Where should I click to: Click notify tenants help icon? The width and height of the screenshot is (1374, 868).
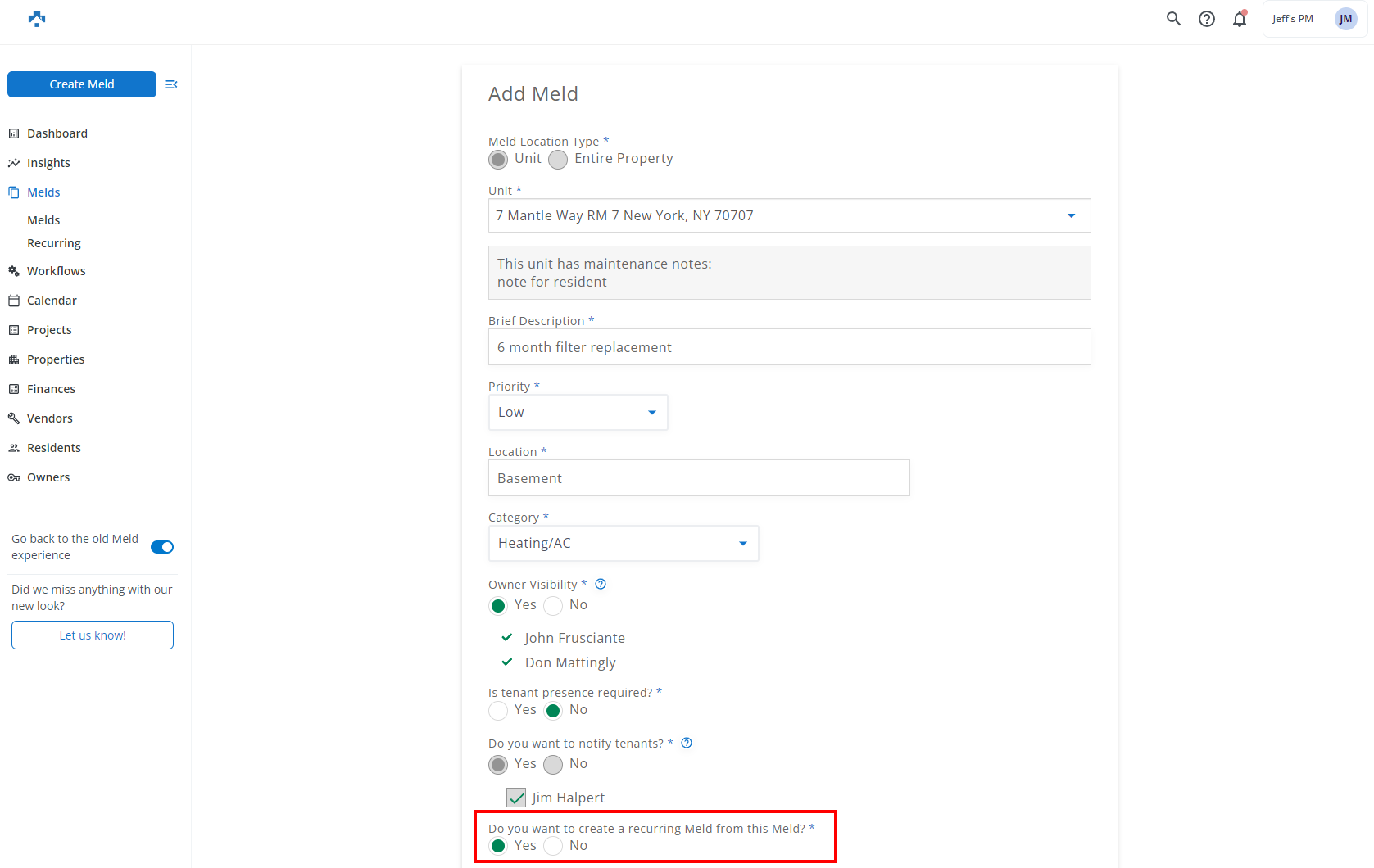point(687,743)
